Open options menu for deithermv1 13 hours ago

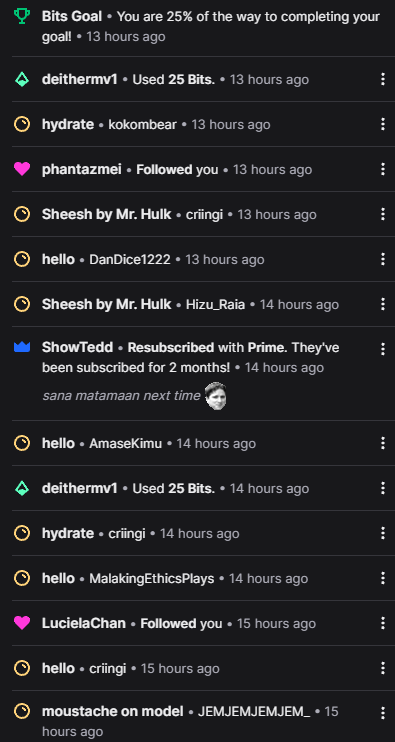click(x=383, y=80)
